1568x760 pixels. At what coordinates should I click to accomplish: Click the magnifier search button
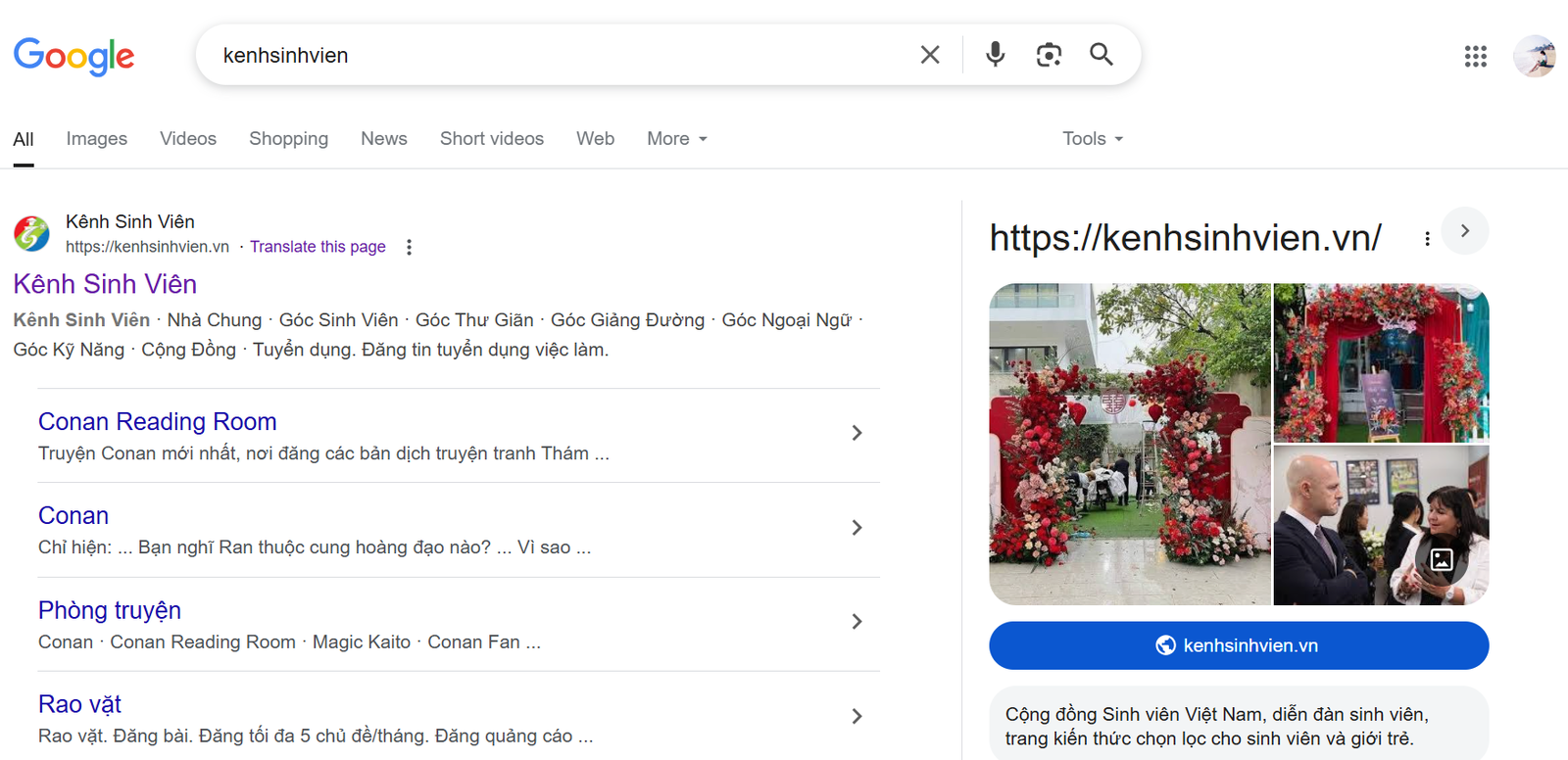[1102, 55]
